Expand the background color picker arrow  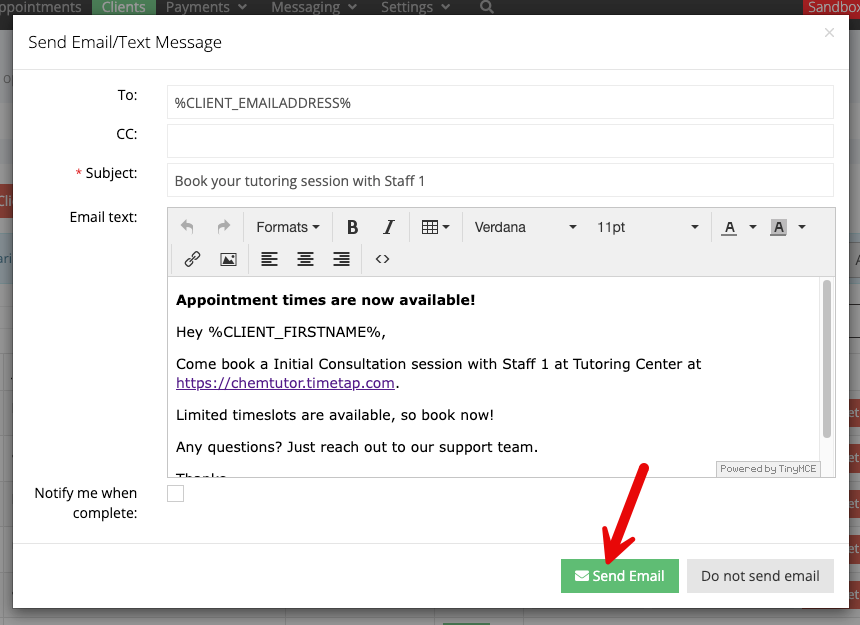[x=802, y=227]
